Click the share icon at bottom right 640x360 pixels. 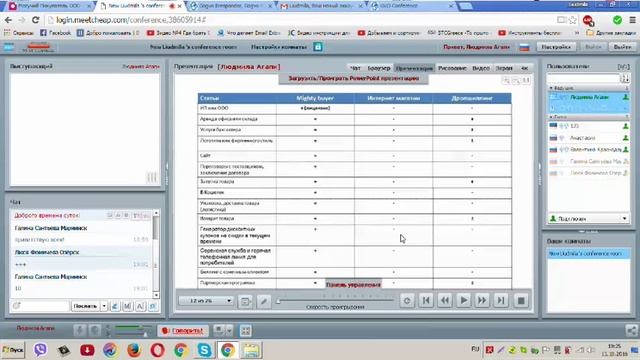click(x=631, y=331)
